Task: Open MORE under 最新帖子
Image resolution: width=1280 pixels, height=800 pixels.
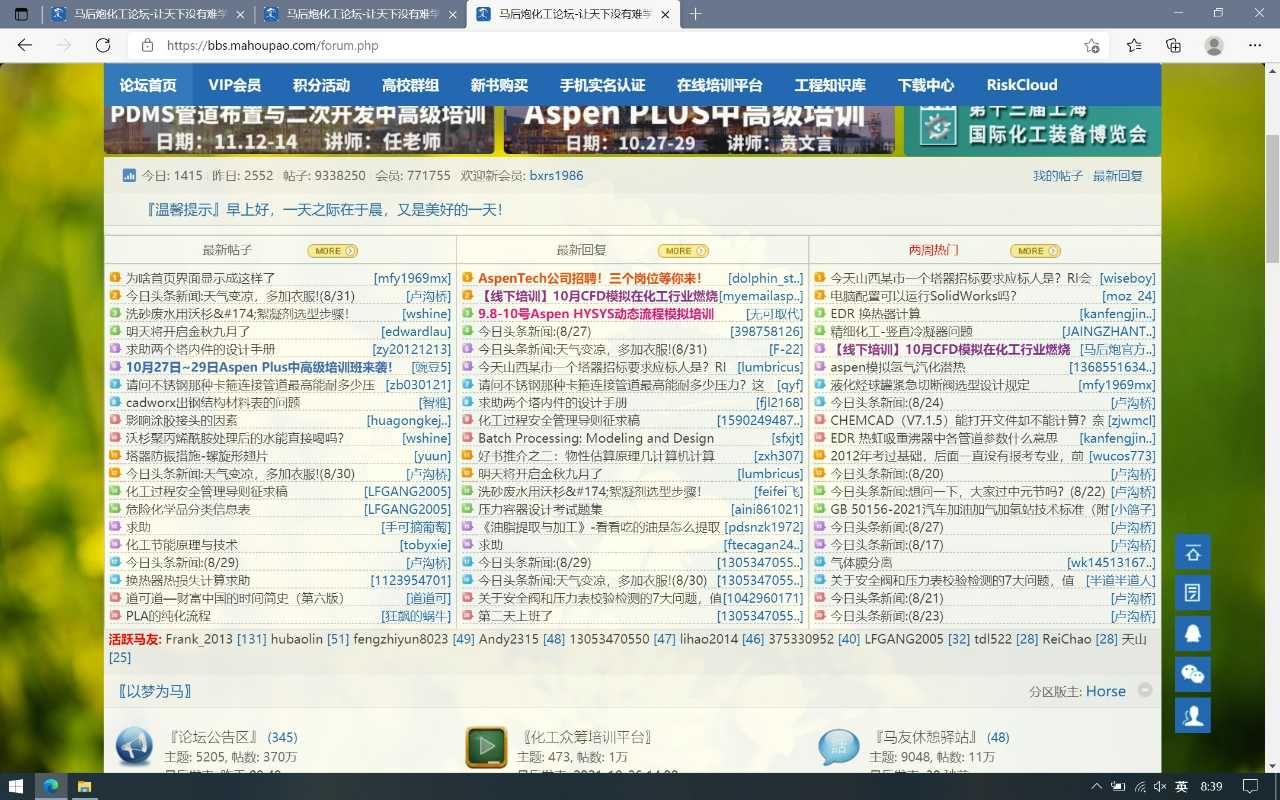Action: click(x=333, y=251)
